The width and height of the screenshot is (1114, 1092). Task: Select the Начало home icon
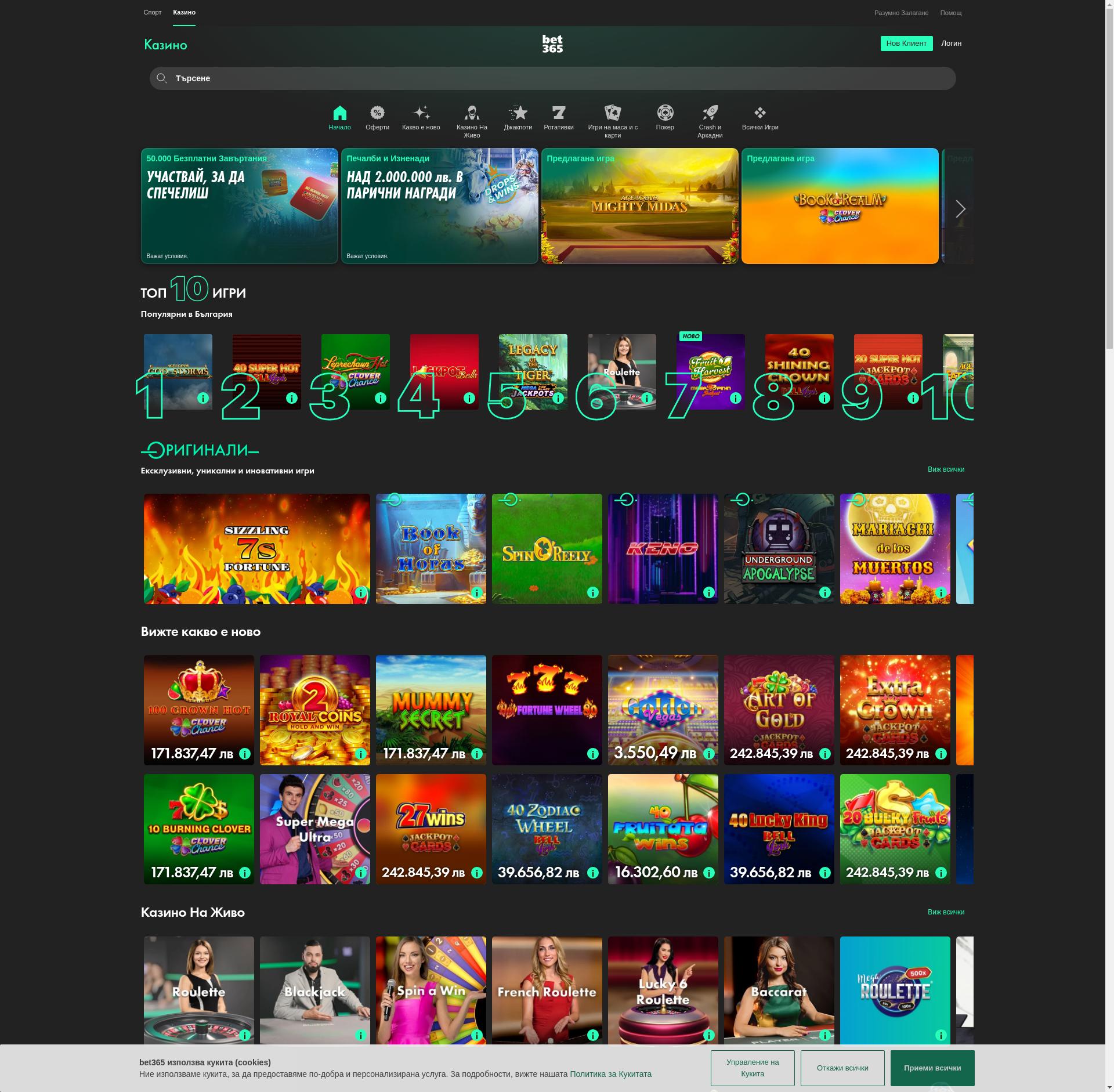pyautogui.click(x=340, y=114)
